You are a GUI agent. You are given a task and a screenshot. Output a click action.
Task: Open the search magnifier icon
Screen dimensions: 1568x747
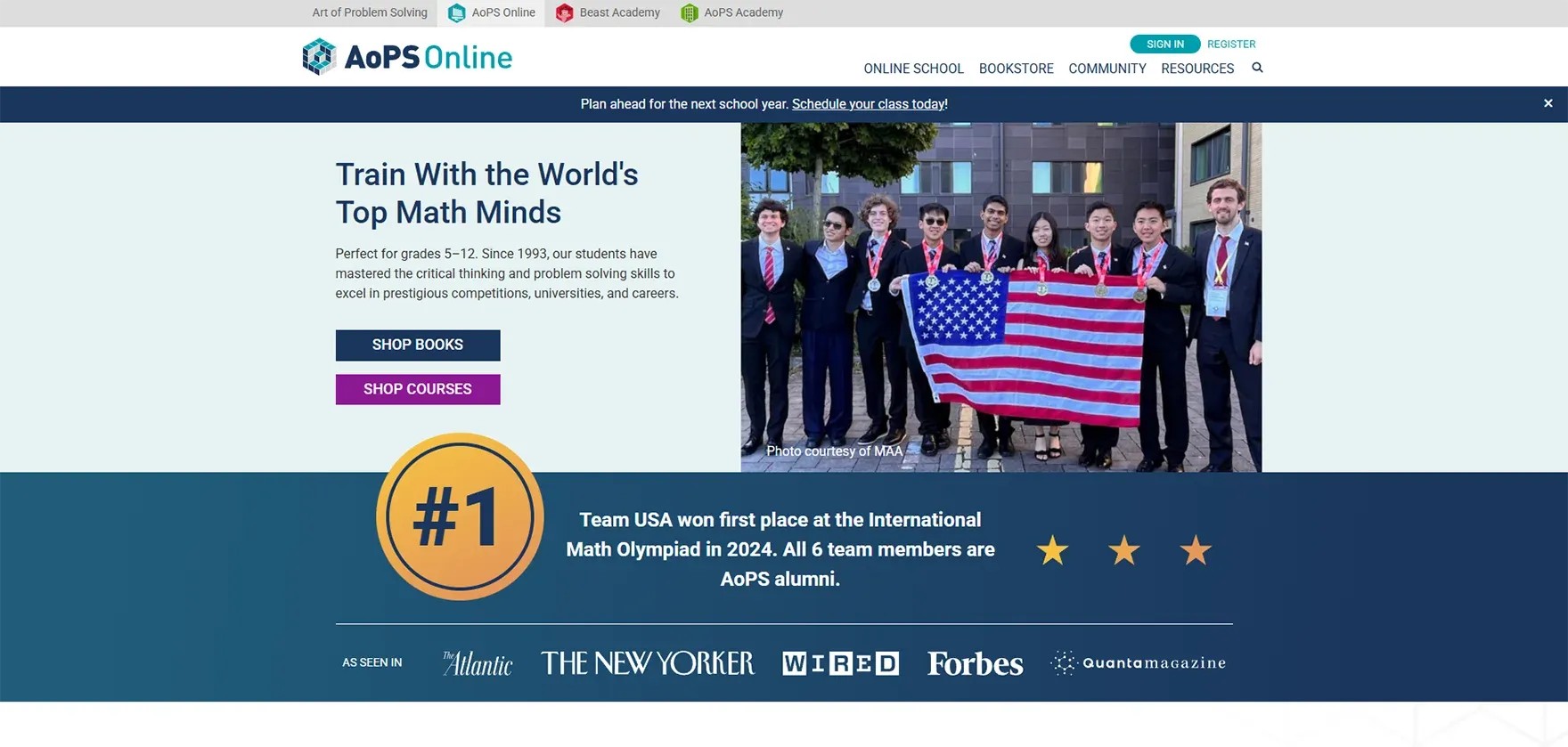1257,68
